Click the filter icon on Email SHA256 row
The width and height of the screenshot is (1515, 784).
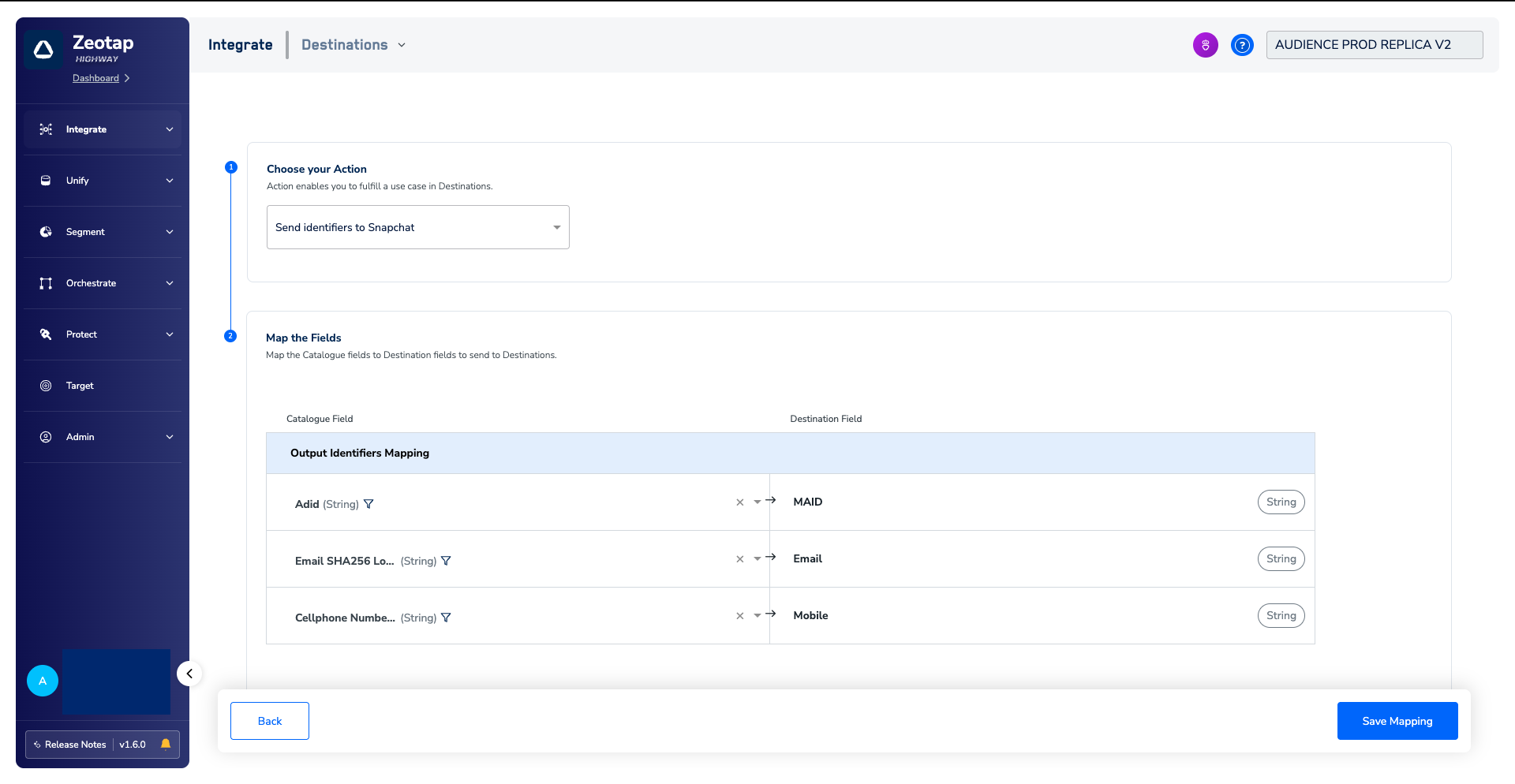pyautogui.click(x=446, y=561)
